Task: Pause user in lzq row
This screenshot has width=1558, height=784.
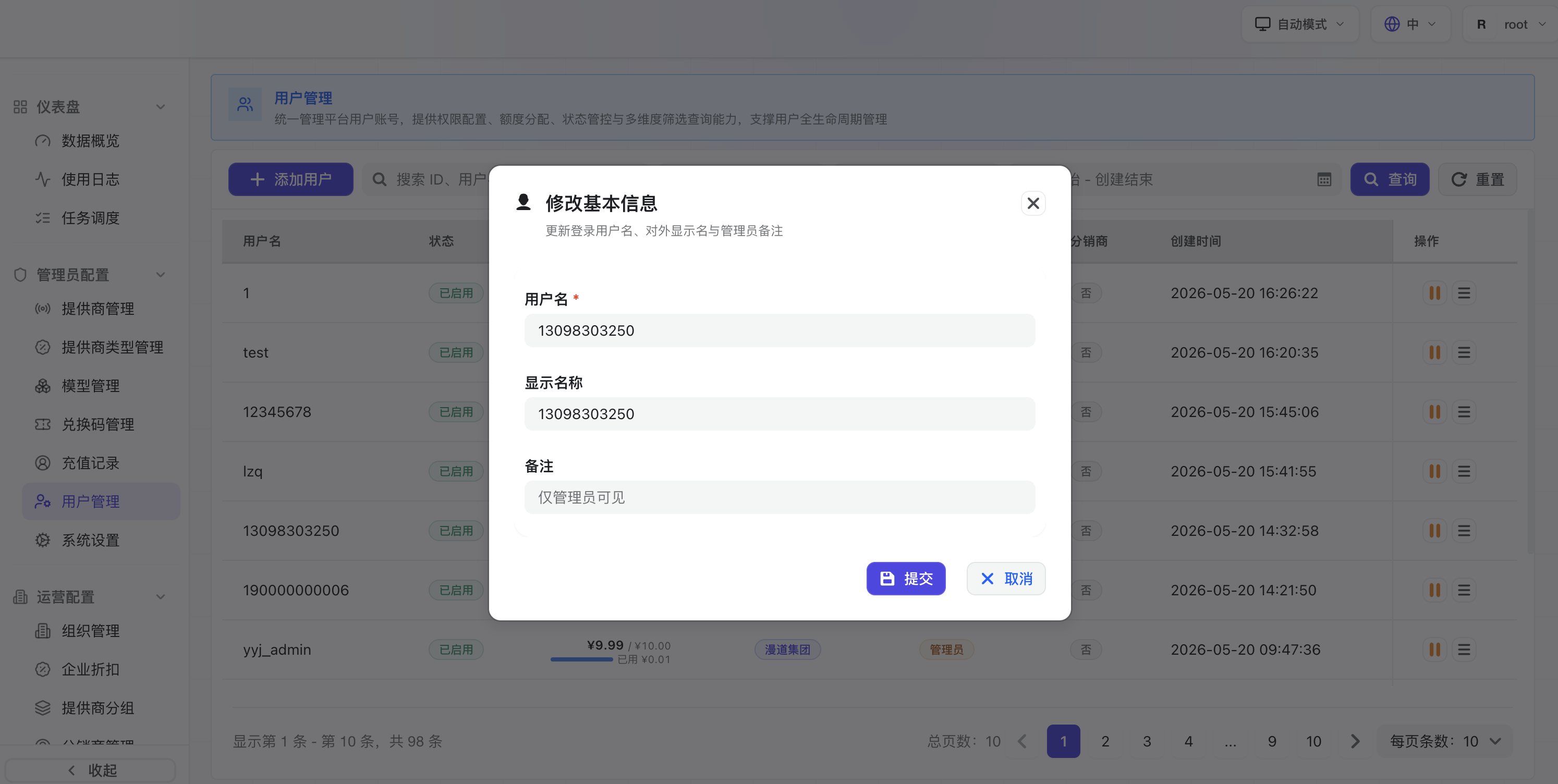Action: (1434, 471)
